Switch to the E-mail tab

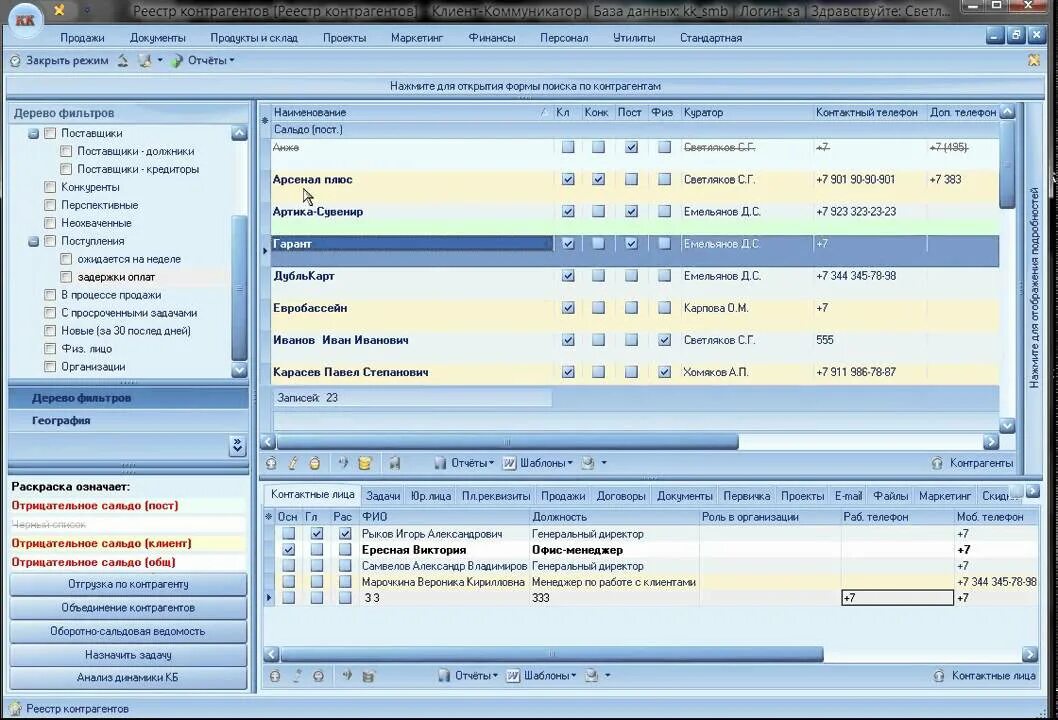(848, 496)
